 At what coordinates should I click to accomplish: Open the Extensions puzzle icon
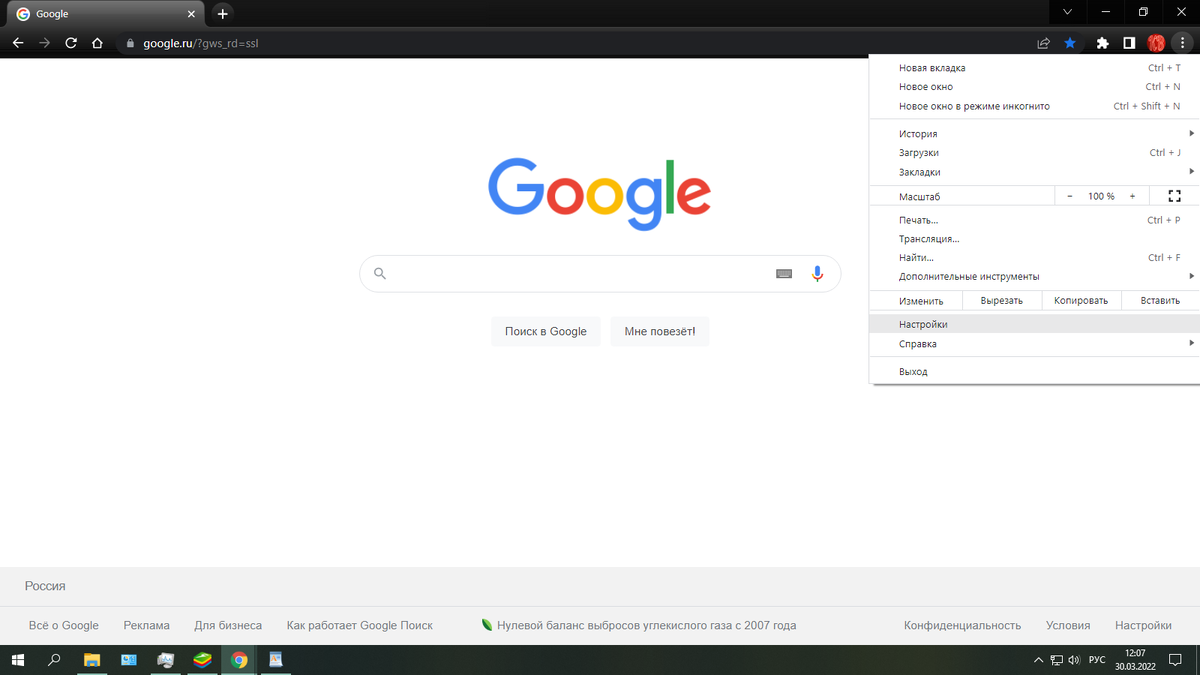click(1103, 43)
